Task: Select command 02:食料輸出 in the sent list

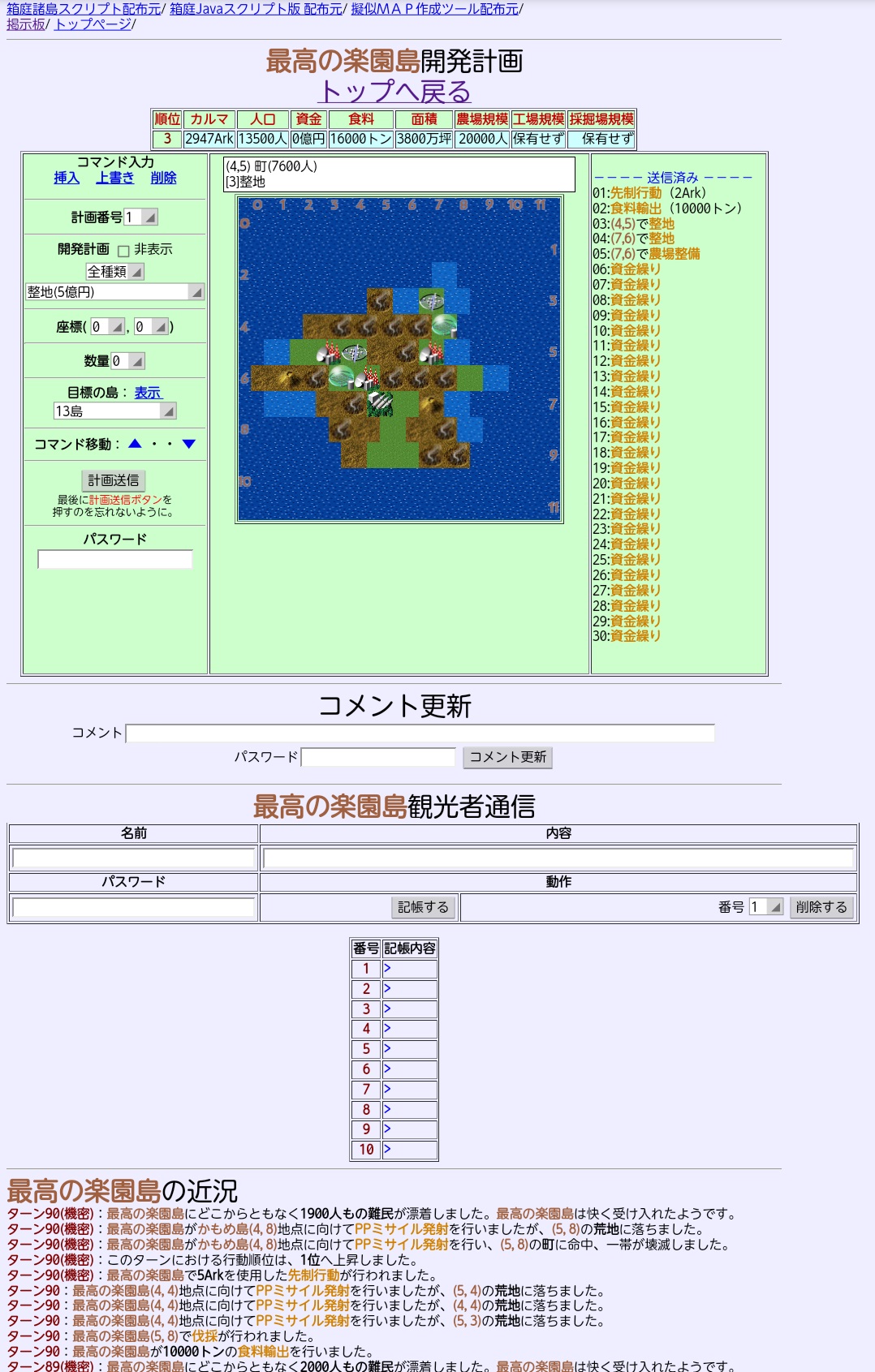Action: pyautogui.click(x=667, y=209)
